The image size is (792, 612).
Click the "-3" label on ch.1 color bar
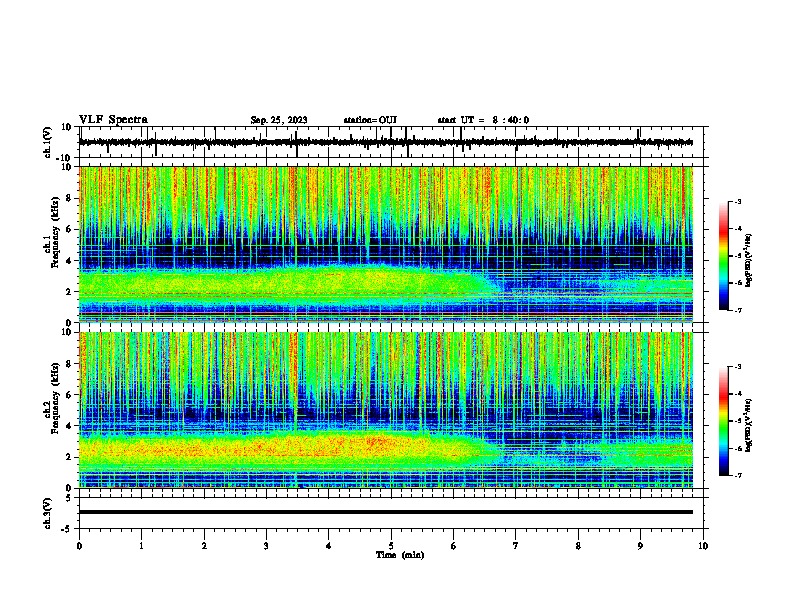(737, 201)
